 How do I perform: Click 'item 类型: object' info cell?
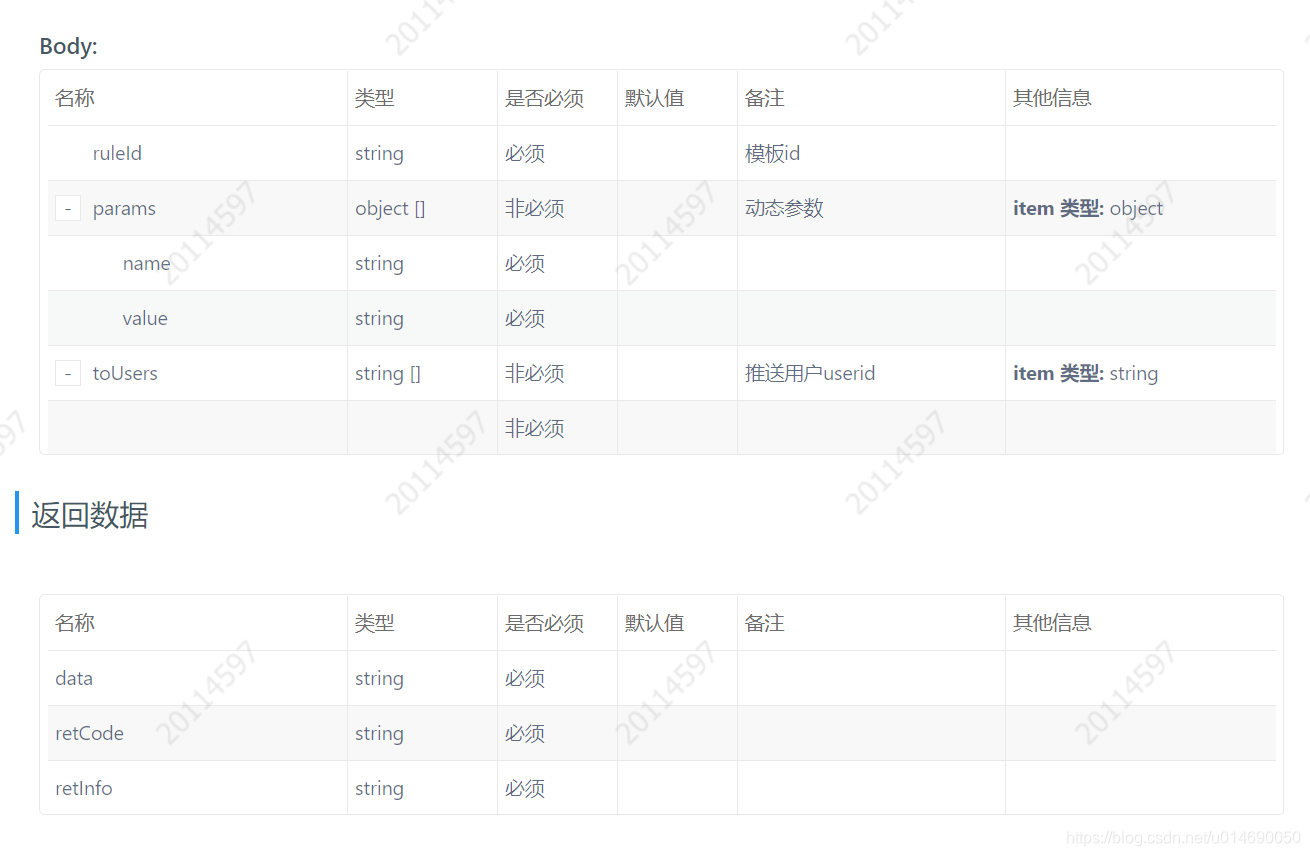pos(1088,208)
